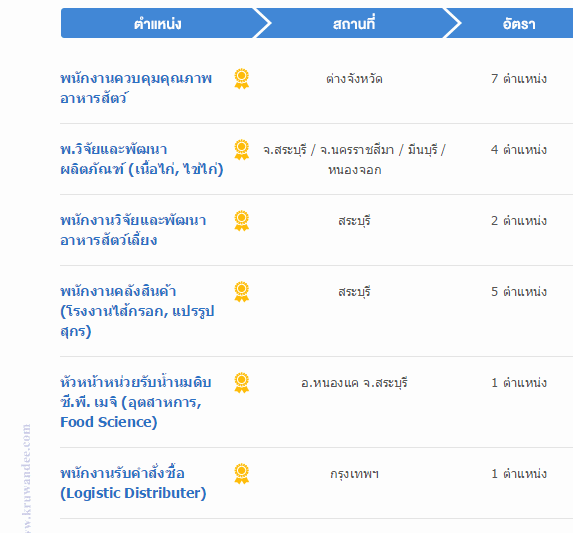
Task: Select the สถานที่ column header
Action: click(354, 23)
